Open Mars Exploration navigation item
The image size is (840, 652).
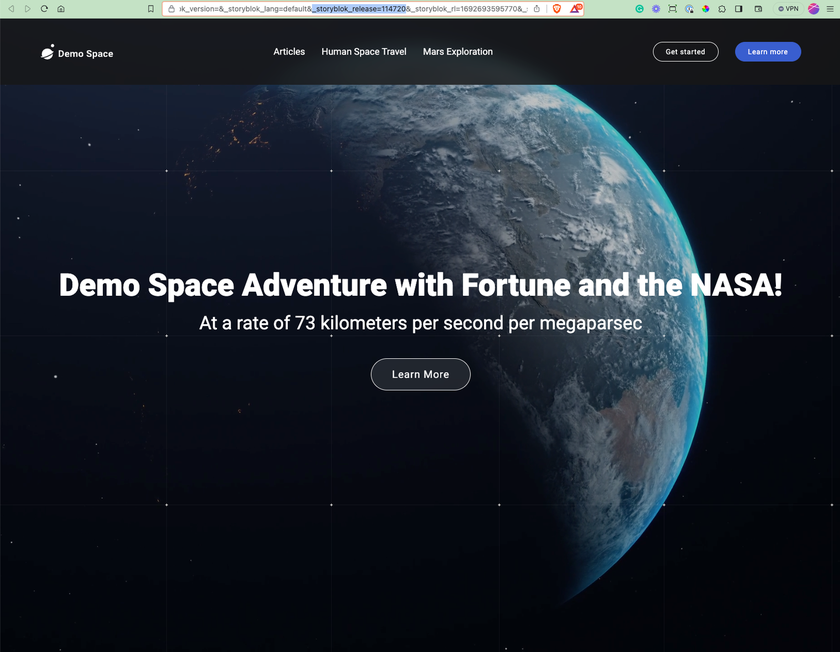point(458,51)
